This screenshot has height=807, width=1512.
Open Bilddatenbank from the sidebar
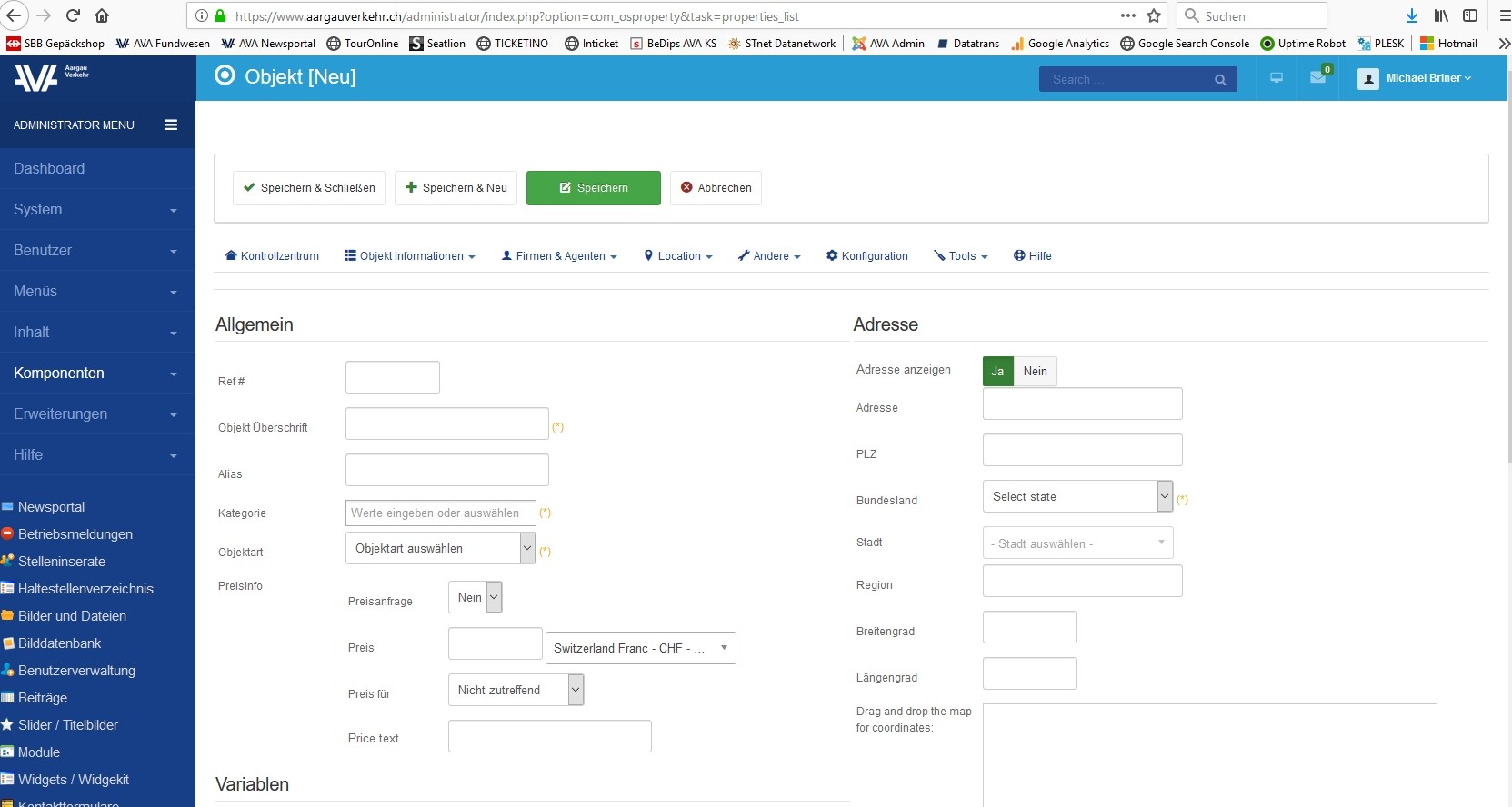(x=59, y=643)
